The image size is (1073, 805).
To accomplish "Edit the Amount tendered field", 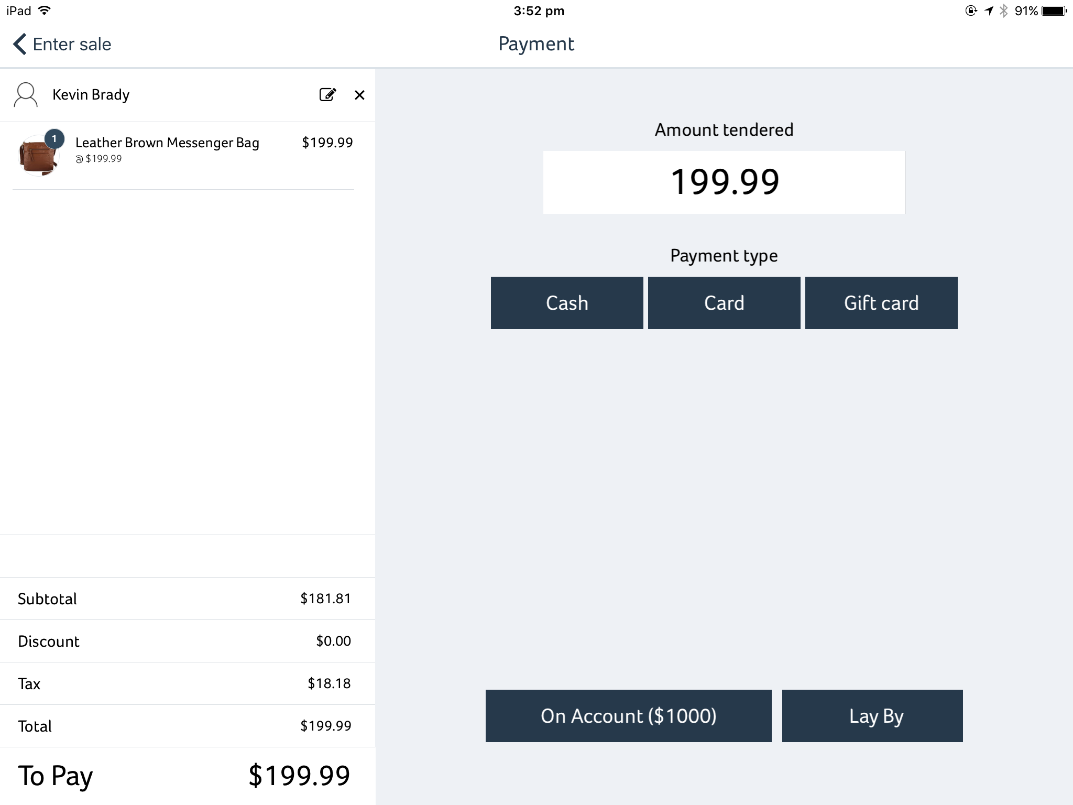I will point(724,182).
